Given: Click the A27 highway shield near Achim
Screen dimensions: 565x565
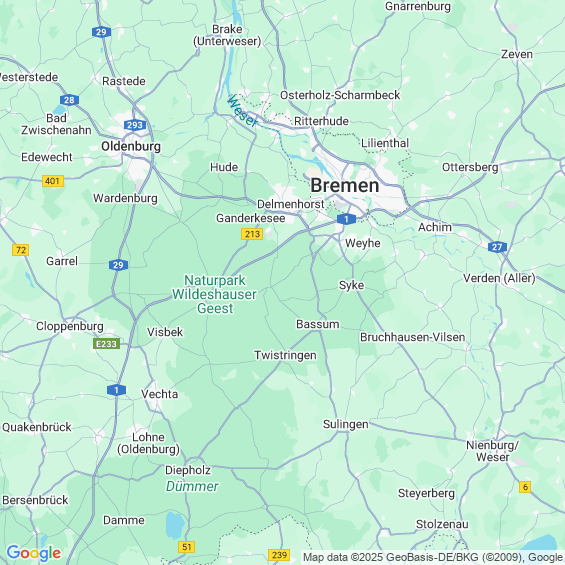Looking at the screenshot, I should [497, 247].
